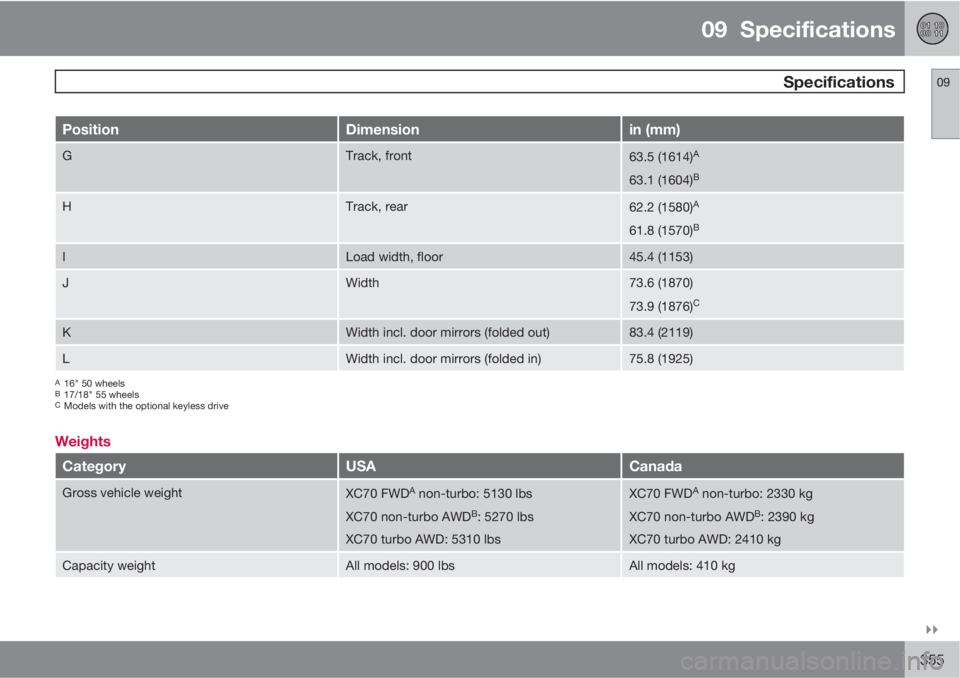The height and width of the screenshot is (678, 960).
Task: Click the red 'Weights' heading
Action: (x=83, y=441)
